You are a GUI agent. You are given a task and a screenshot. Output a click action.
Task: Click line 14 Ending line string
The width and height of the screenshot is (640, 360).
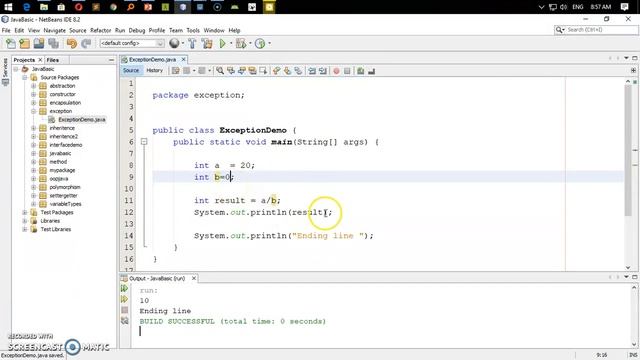tap(327, 236)
